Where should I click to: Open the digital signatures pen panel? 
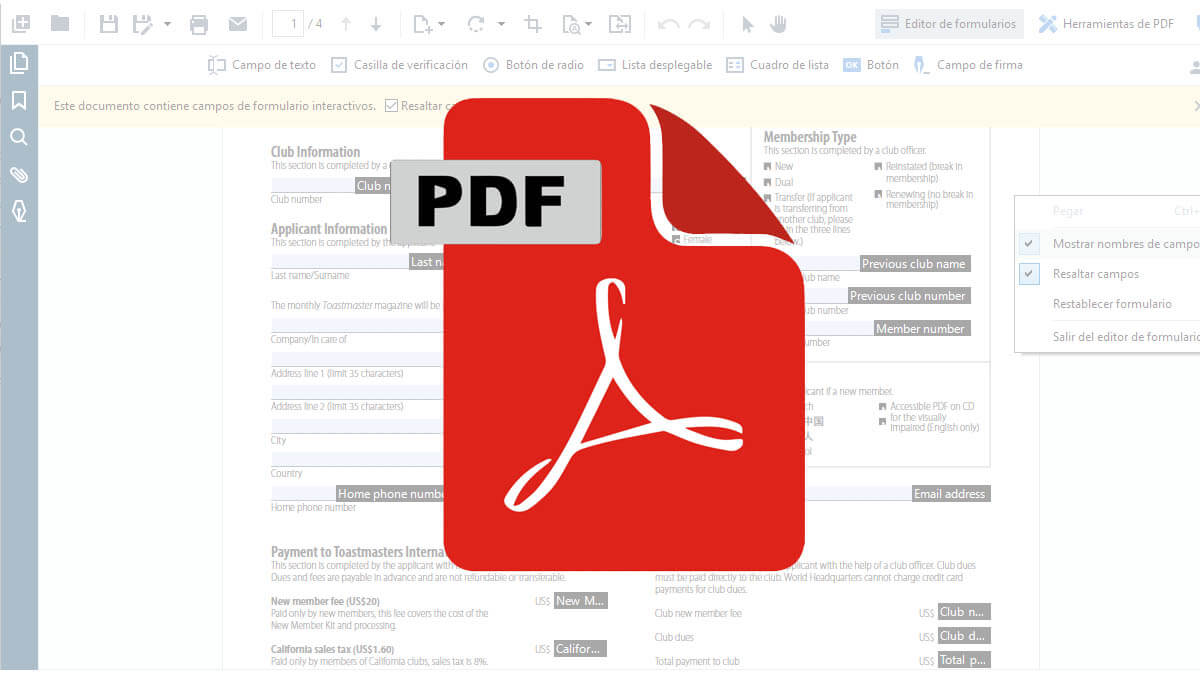pyautogui.click(x=18, y=211)
